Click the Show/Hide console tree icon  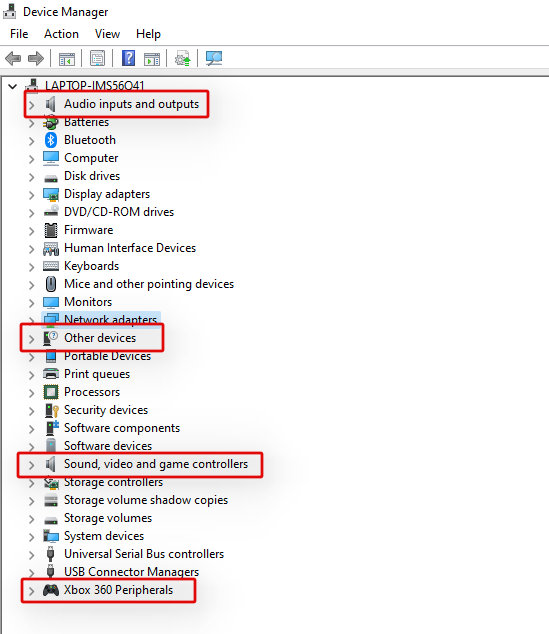click(x=67, y=59)
